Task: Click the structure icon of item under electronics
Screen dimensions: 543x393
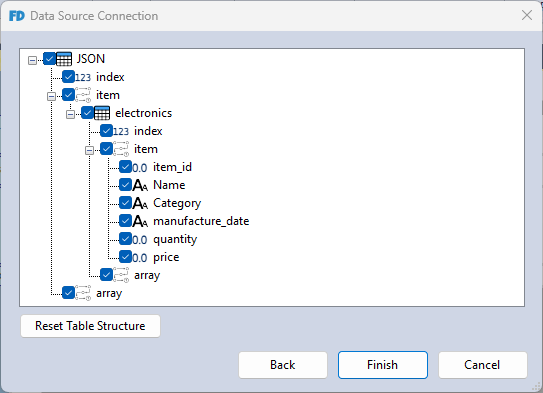Action: click(121, 149)
